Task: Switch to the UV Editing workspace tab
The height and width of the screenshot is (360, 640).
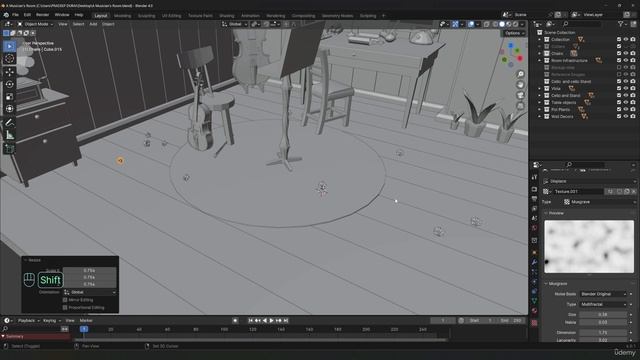Action: click(171, 16)
